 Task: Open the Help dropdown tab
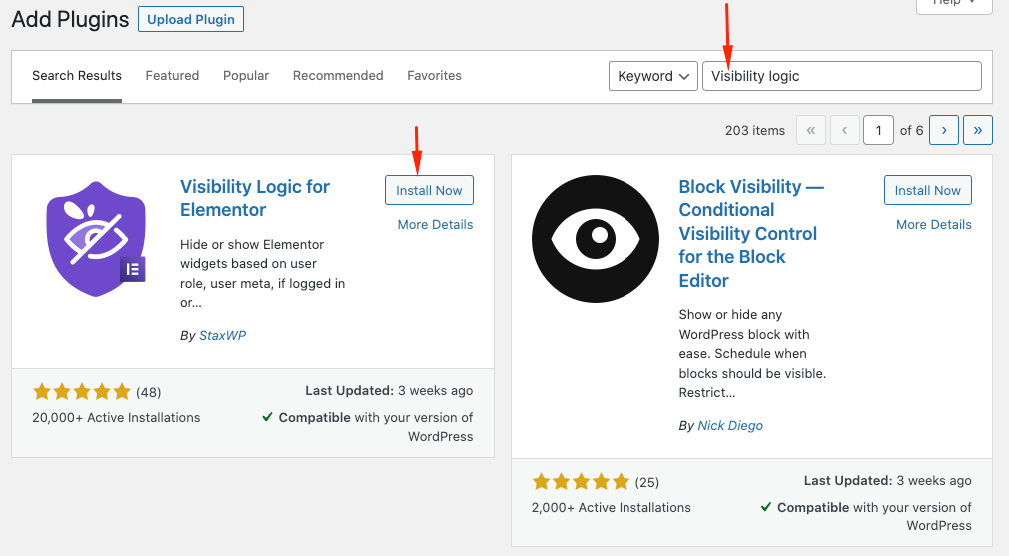pos(954,5)
